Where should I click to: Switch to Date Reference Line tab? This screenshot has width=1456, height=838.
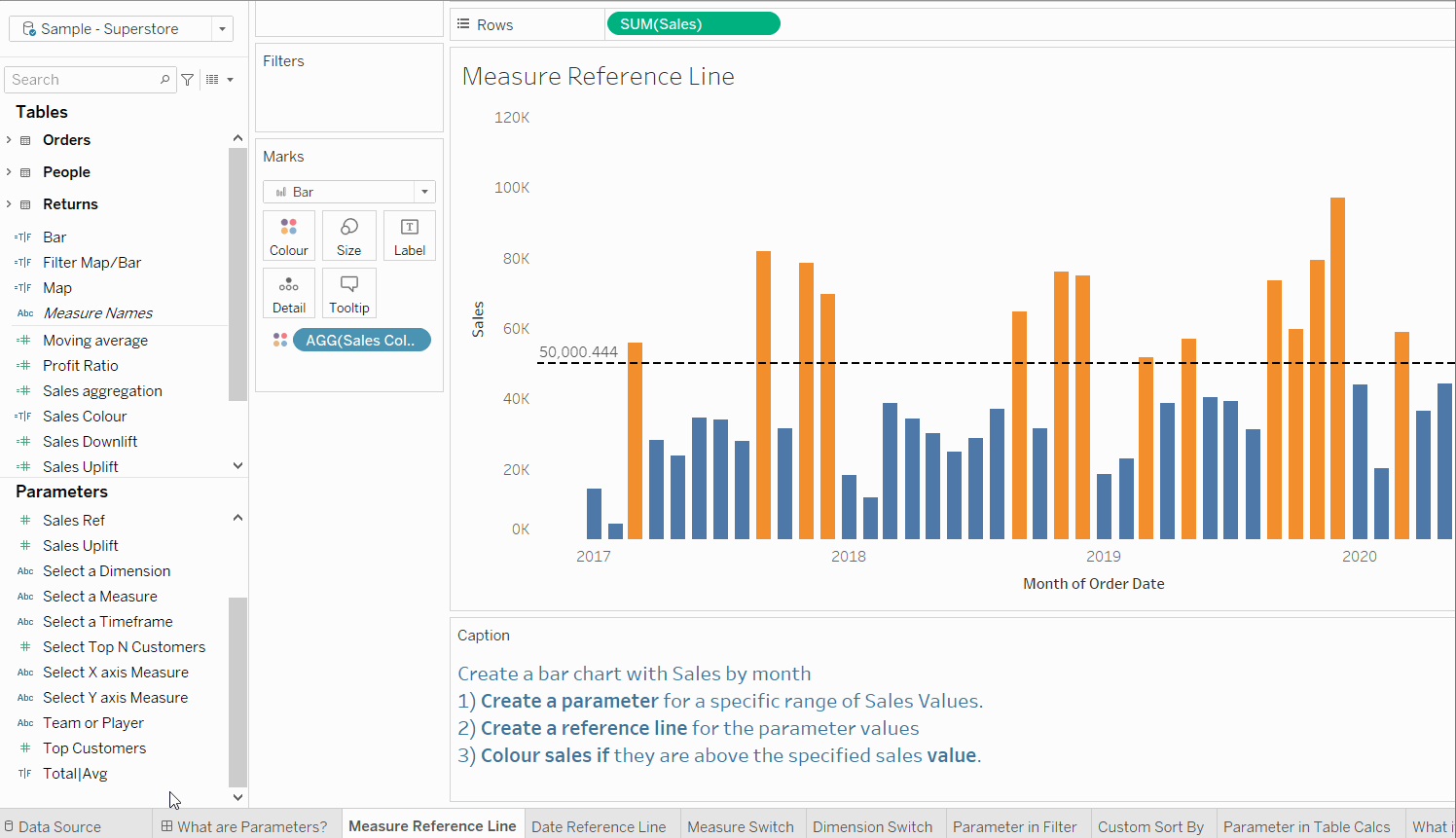(599, 826)
